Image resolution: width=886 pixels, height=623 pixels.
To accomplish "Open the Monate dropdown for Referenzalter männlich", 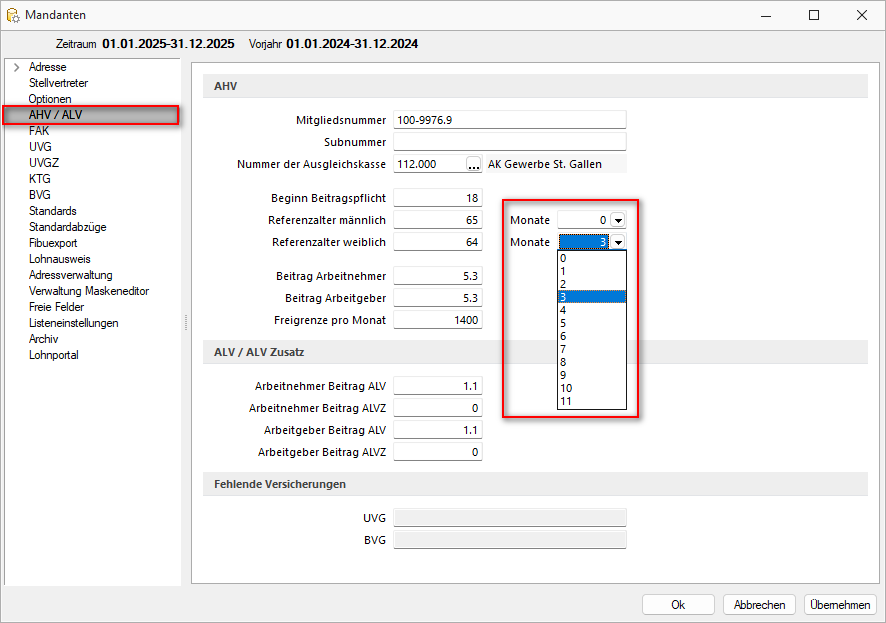I will 618,220.
